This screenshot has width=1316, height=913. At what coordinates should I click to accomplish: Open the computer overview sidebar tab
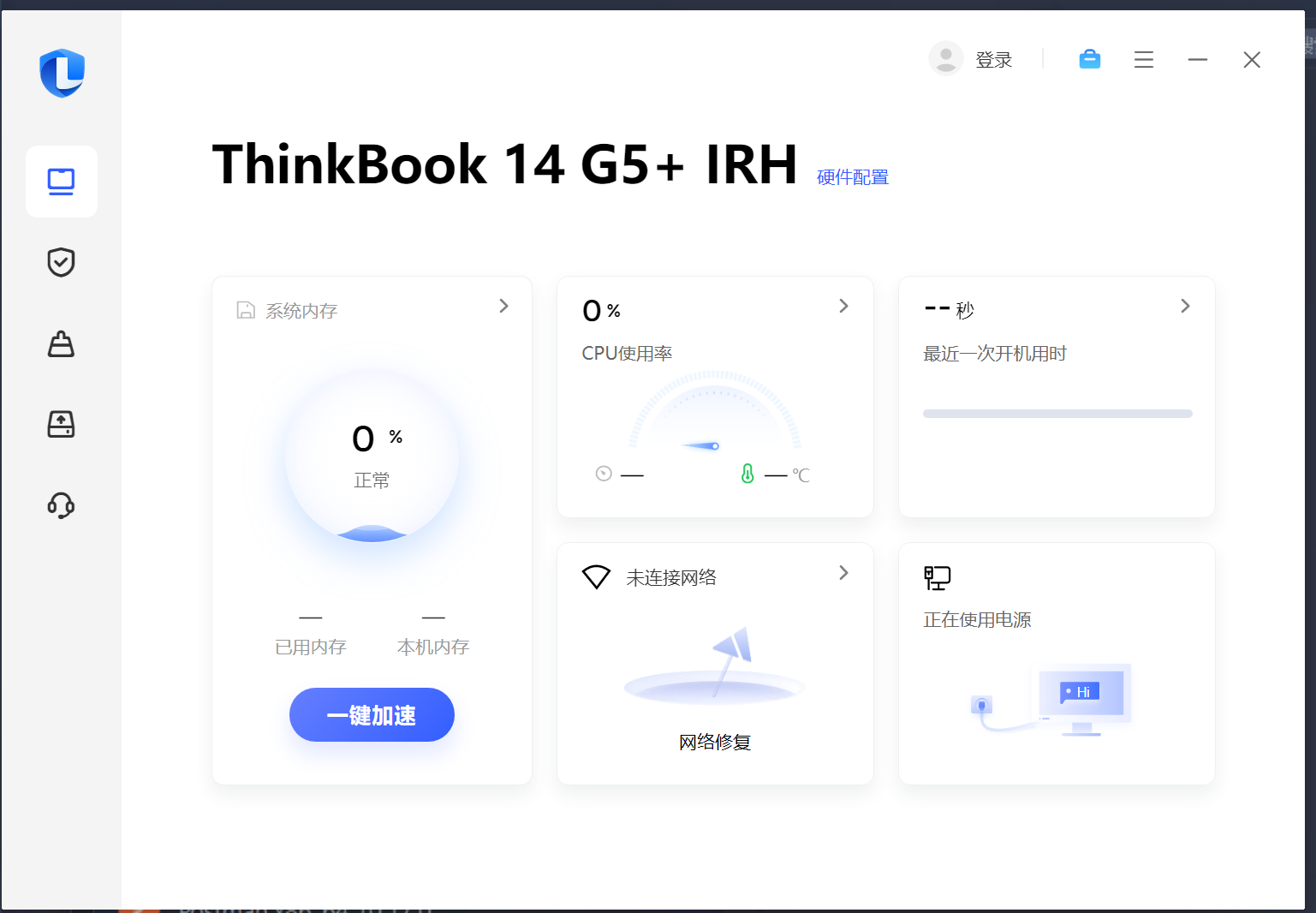click(62, 182)
